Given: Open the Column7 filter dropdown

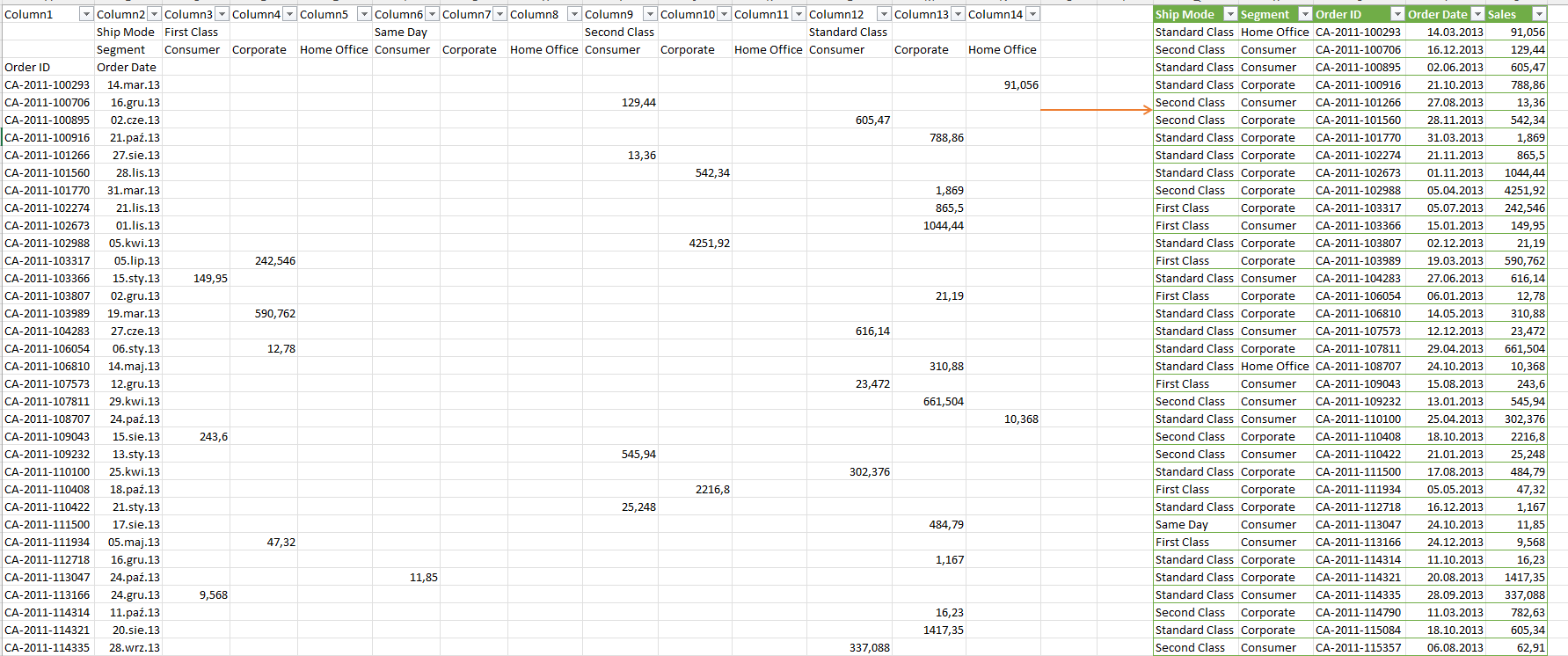Looking at the screenshot, I should point(500,14).
